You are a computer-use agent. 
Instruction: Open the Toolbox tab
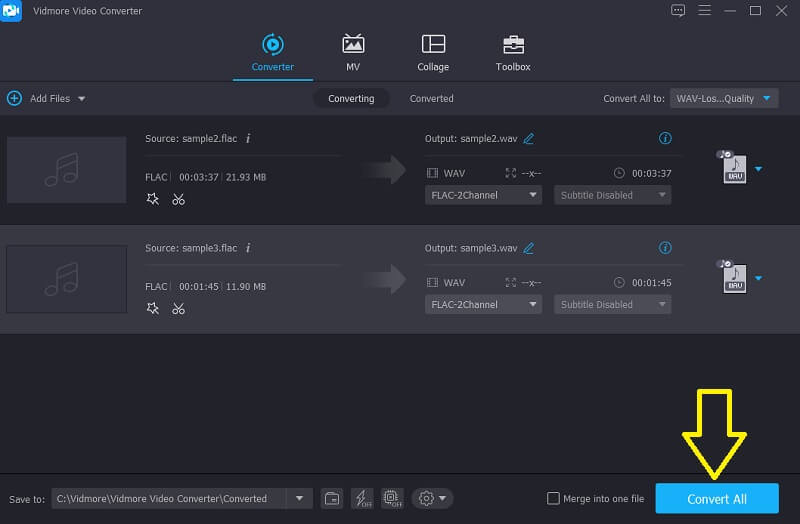point(513,53)
